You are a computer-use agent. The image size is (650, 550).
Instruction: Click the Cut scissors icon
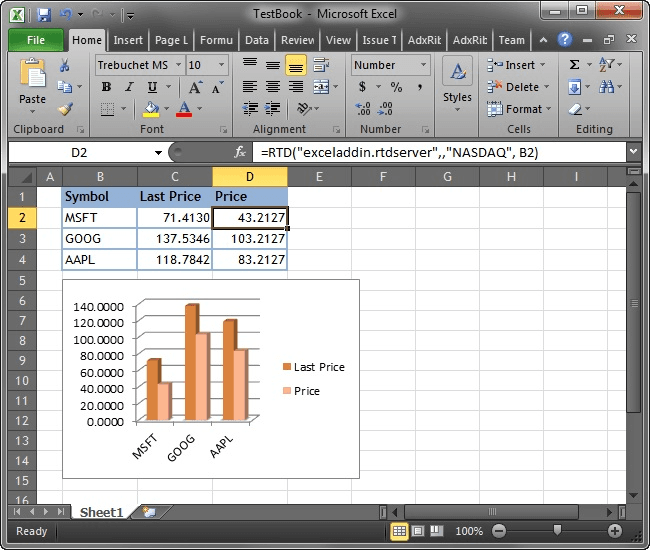65,65
